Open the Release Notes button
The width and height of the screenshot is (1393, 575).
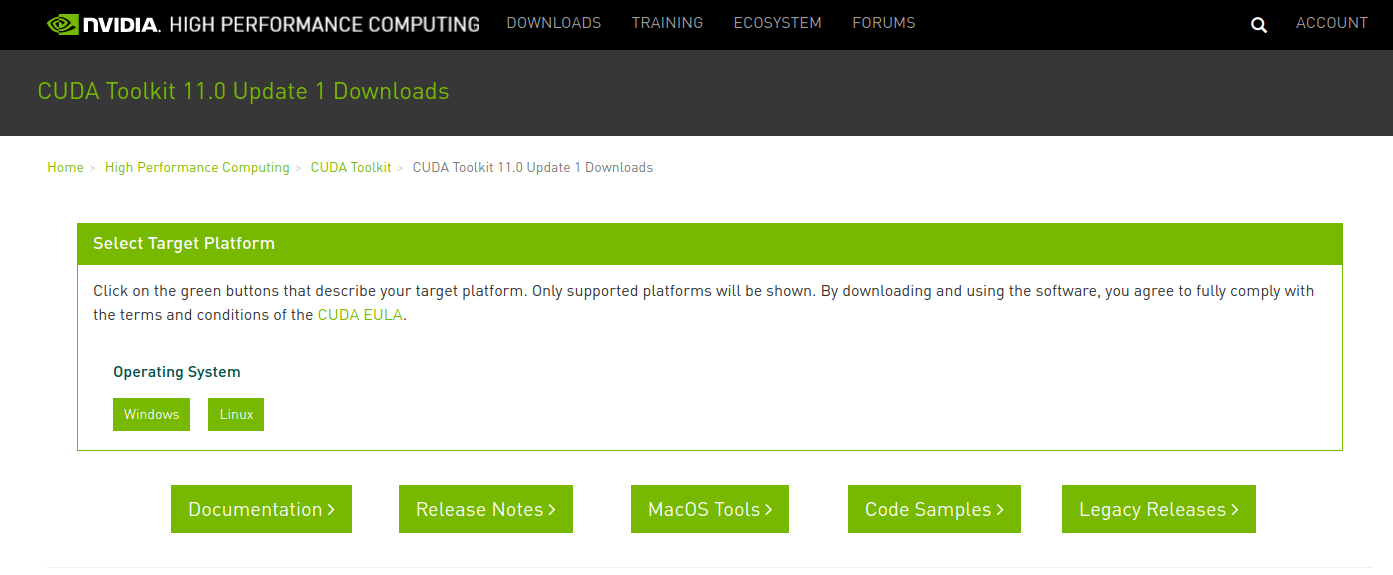pyautogui.click(x=486, y=509)
